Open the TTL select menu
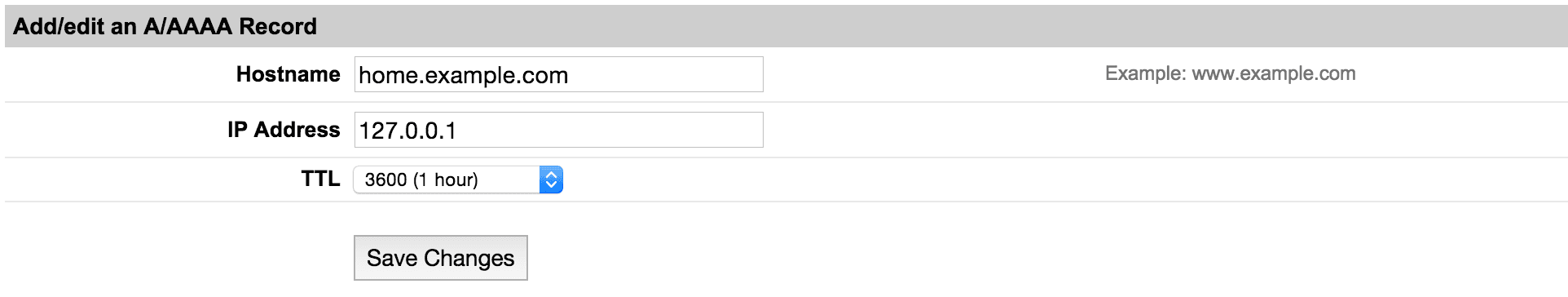The image size is (1568, 297). pyautogui.click(x=458, y=180)
